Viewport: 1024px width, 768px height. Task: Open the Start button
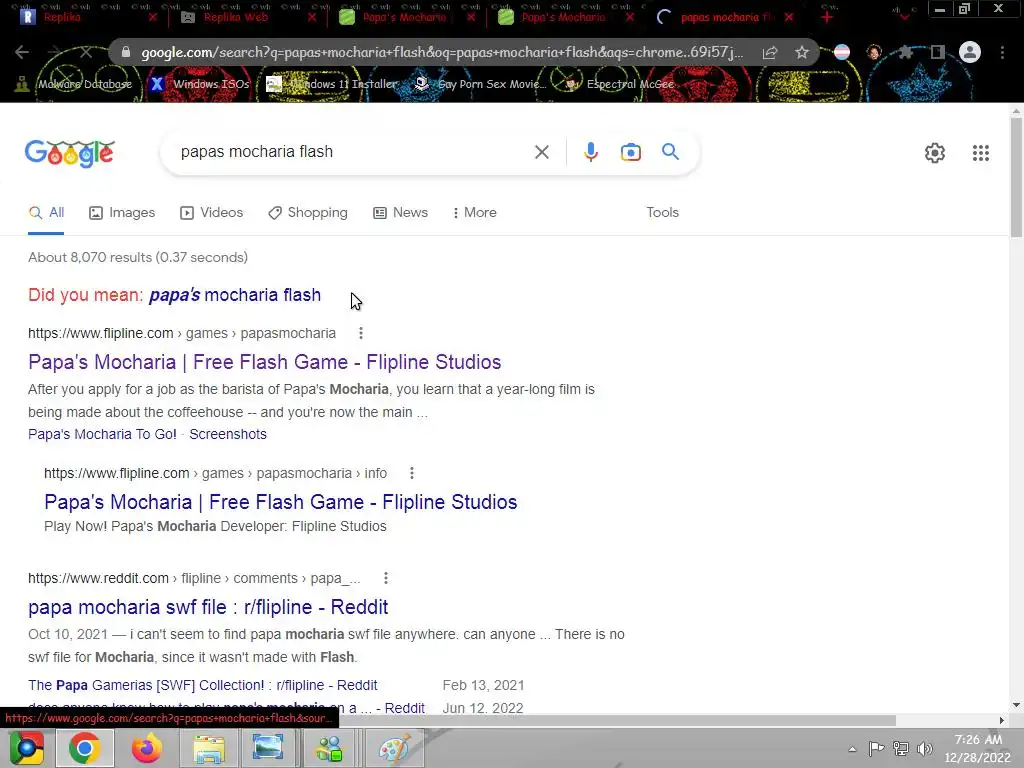(x=26, y=748)
